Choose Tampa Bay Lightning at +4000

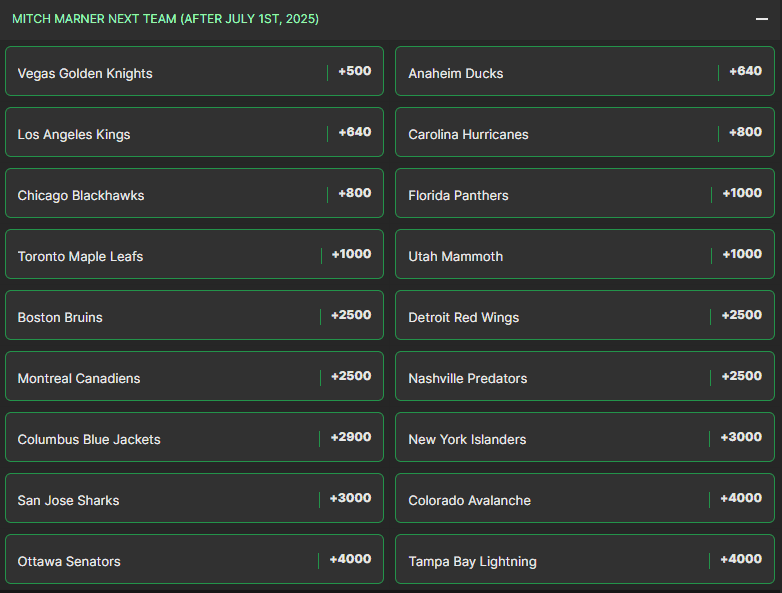(584, 560)
